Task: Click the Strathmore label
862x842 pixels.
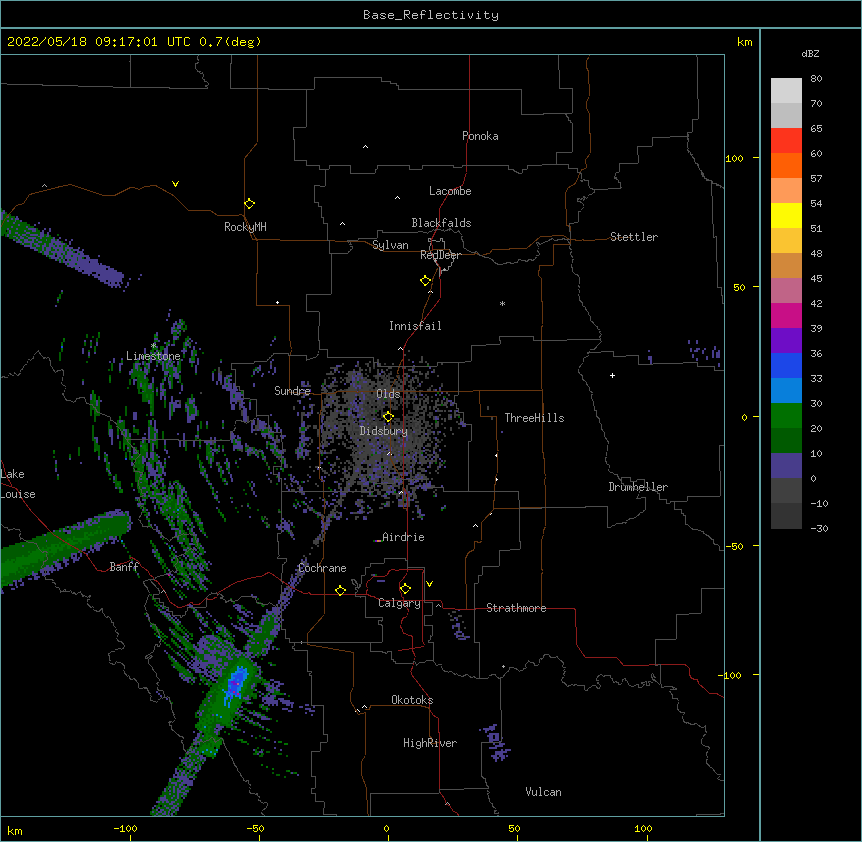Action: 516,608
